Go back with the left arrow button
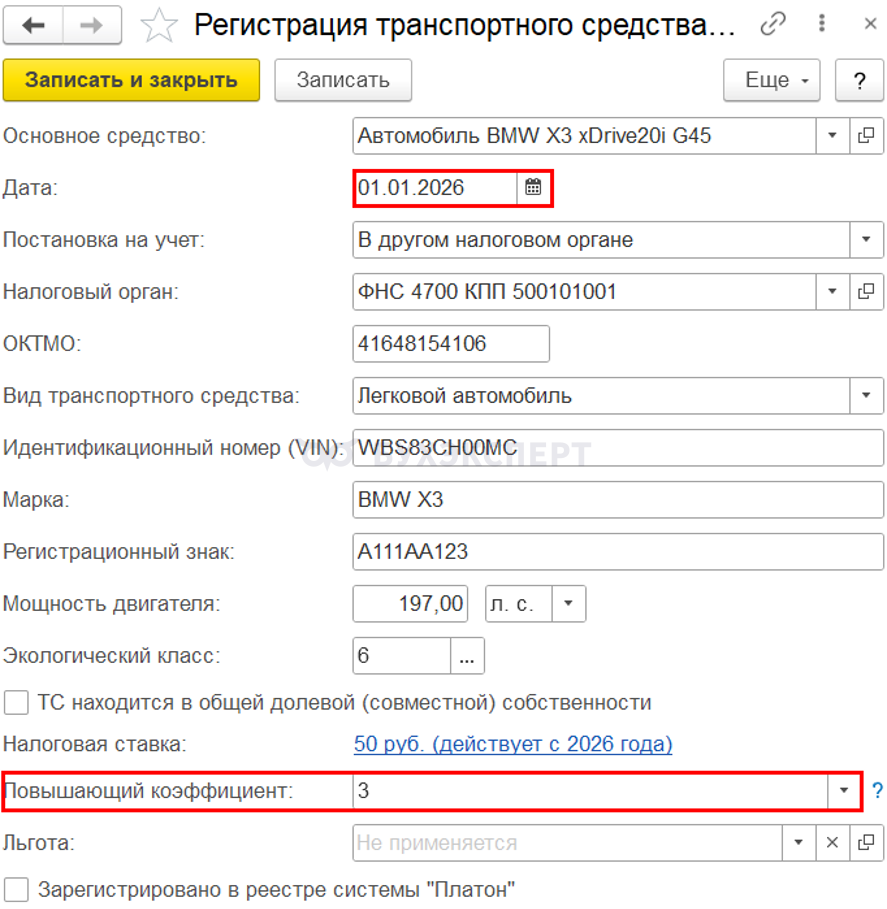This screenshot has height=909, width=887. click(33, 25)
